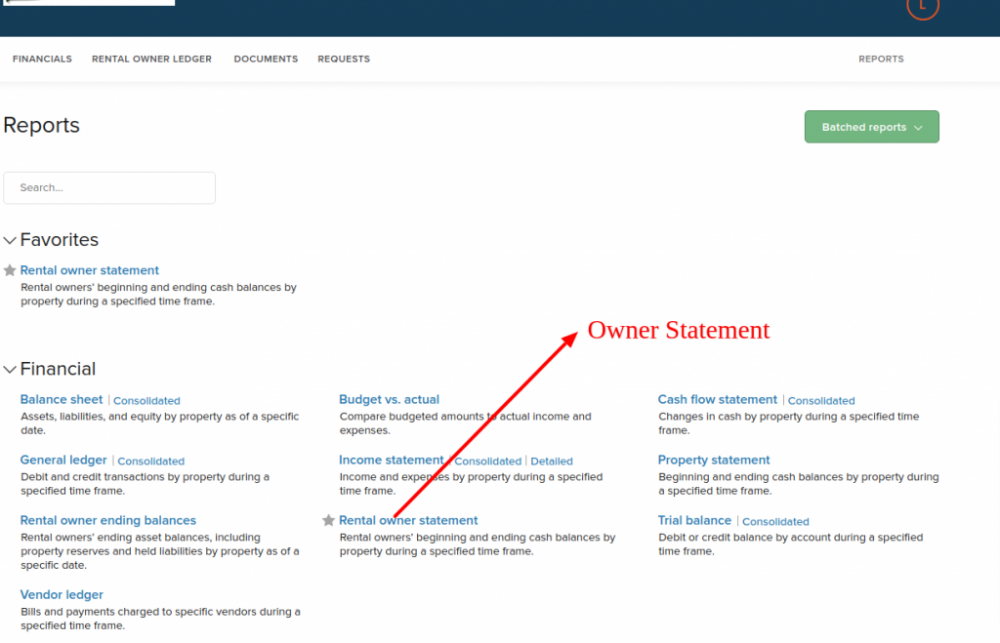
Task: Open Detailed Income statement report
Action: click(551, 461)
